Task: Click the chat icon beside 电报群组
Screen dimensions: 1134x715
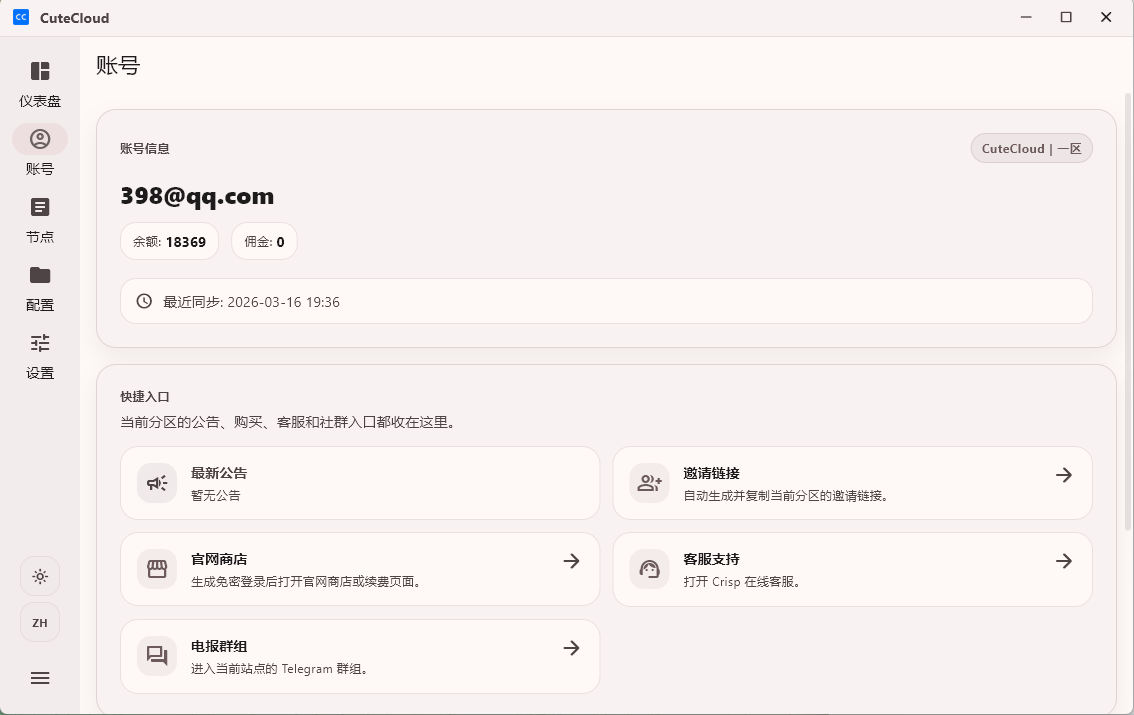Action: tap(157, 655)
